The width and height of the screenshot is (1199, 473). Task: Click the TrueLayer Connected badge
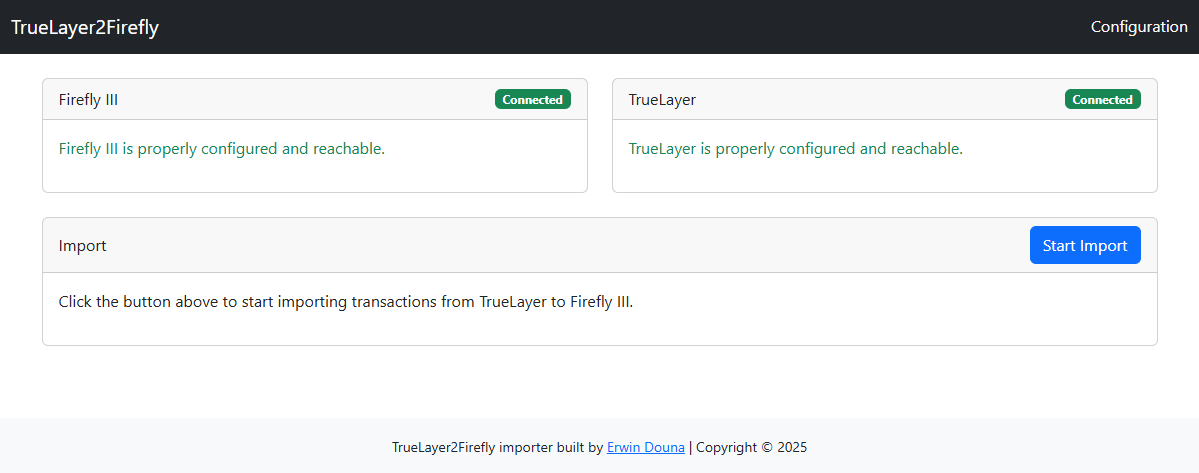tap(1103, 99)
